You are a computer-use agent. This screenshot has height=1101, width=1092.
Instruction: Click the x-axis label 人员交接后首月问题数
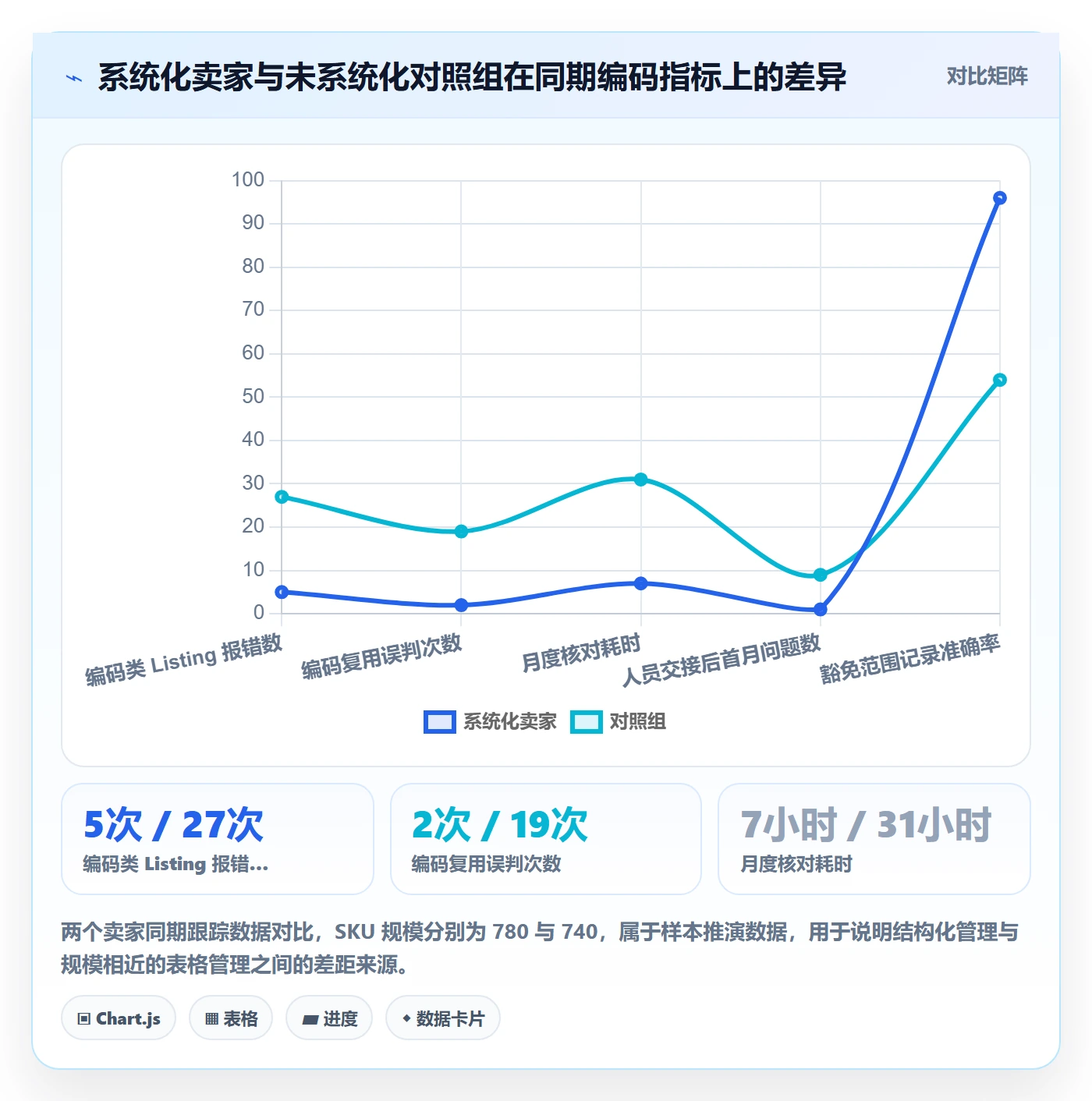point(721,660)
